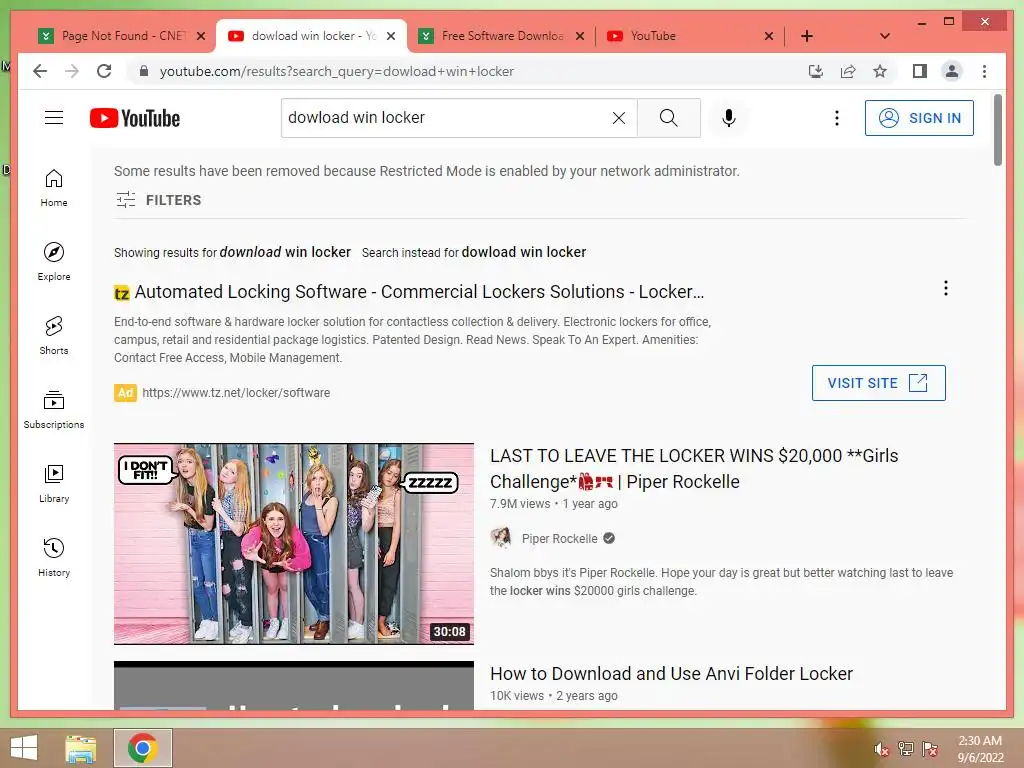Image resolution: width=1024 pixels, height=768 pixels.
Task: Toggle browser side panel
Action: [x=920, y=71]
